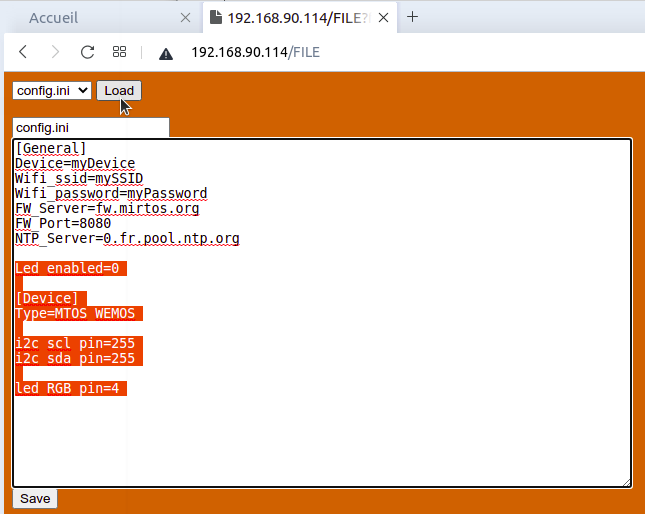
Task: Click the browser forward arrow
Action: [55, 52]
